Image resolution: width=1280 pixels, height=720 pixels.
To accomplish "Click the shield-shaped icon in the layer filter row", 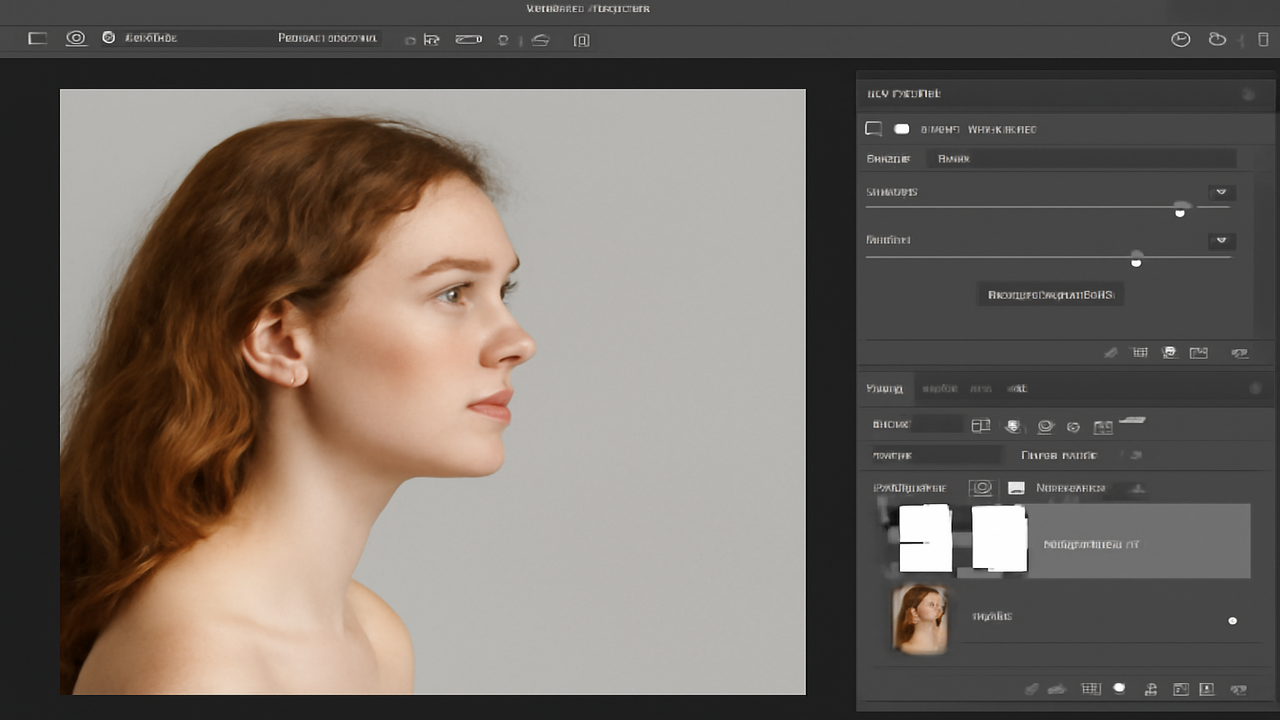I will pos(1013,426).
